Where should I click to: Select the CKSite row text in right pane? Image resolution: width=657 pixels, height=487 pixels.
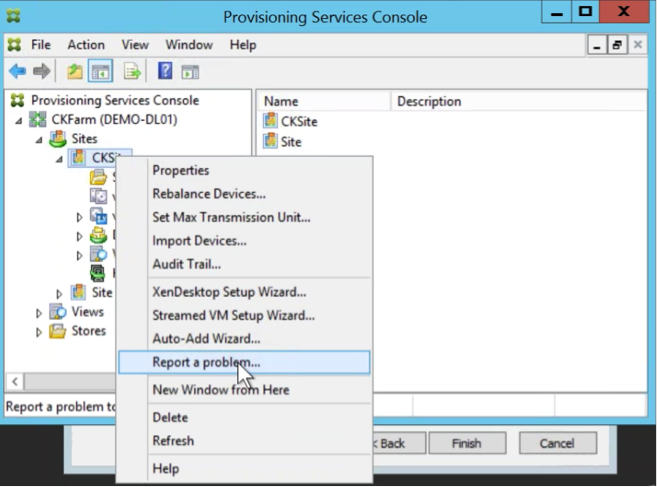coord(299,122)
